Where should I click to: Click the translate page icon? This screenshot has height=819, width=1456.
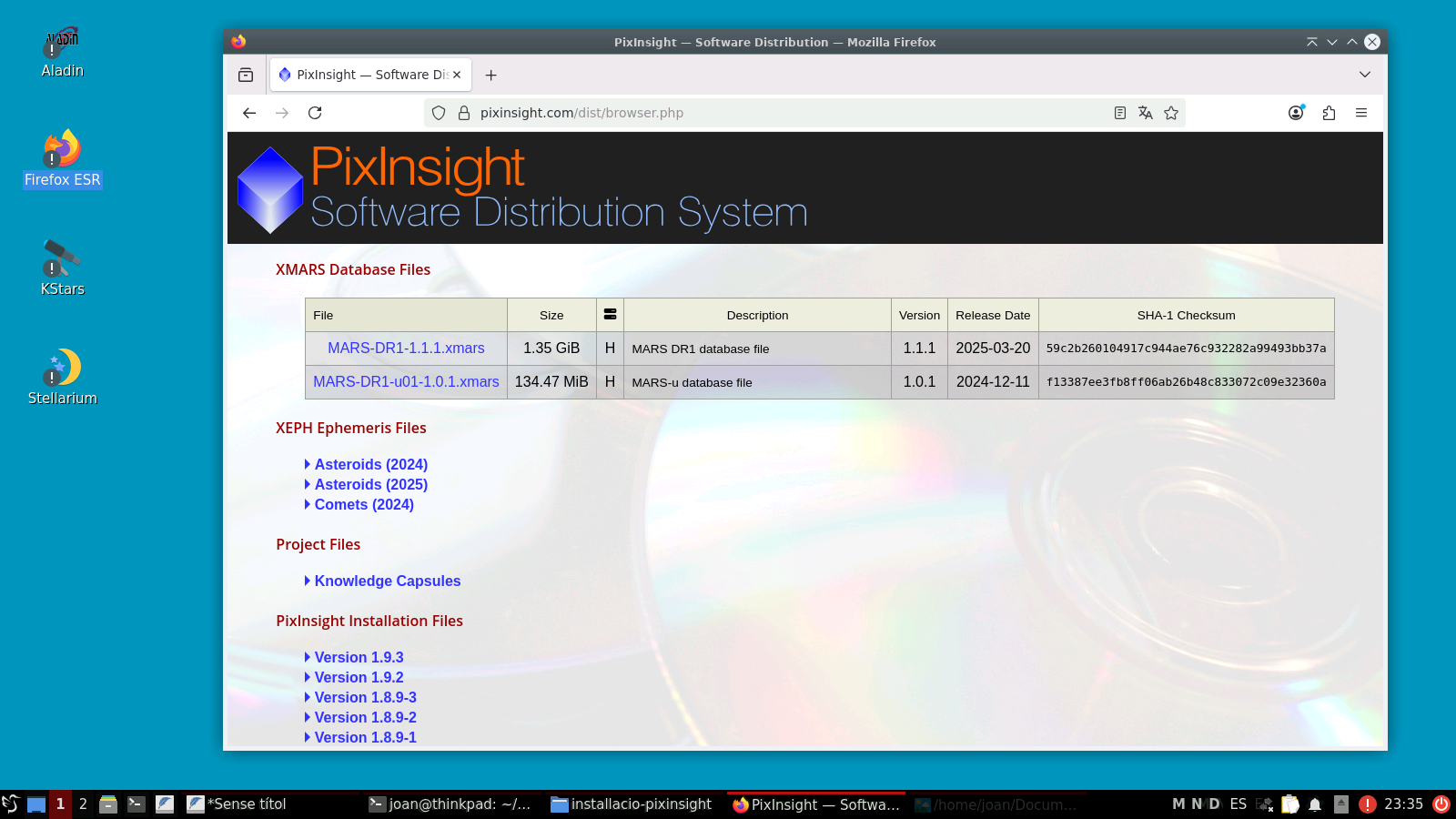point(1146,113)
